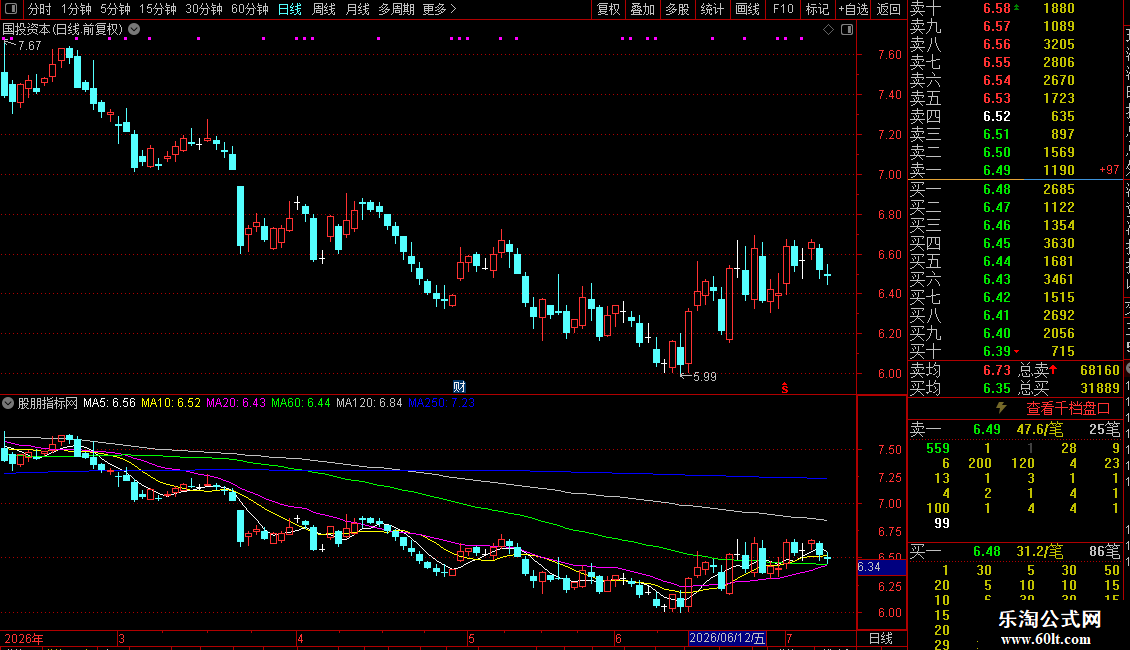This screenshot has width=1130, height=650.
Task: Select the 30分钟 period tab
Action: click(x=203, y=9)
